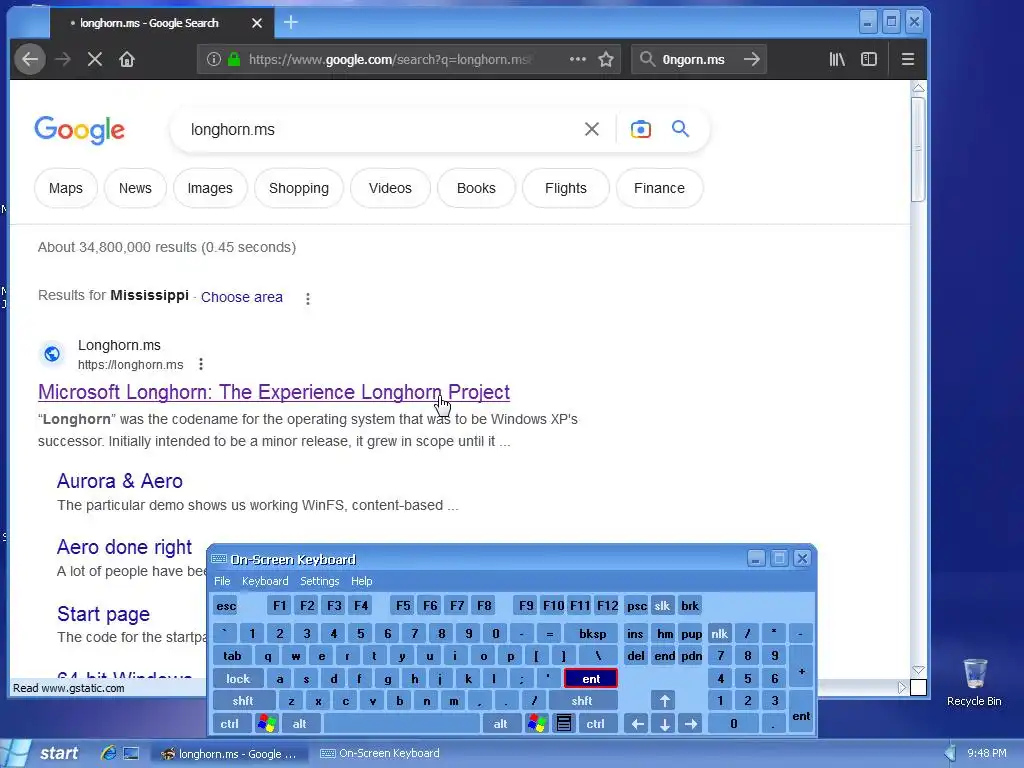
Task: Select the Recycle Bin desktop icon
Action: (974, 682)
